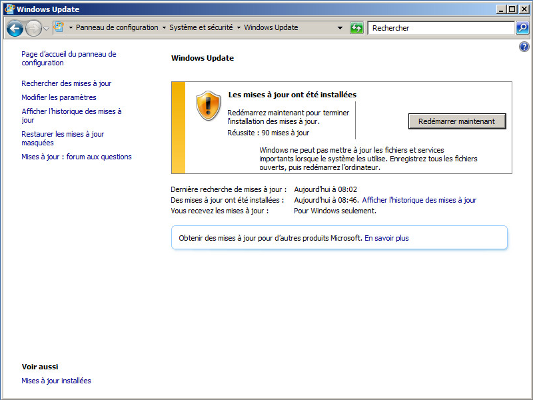The width and height of the screenshot is (533, 400).
Task: Click Restaurer les mises à jour masquées
Action: coord(63,138)
